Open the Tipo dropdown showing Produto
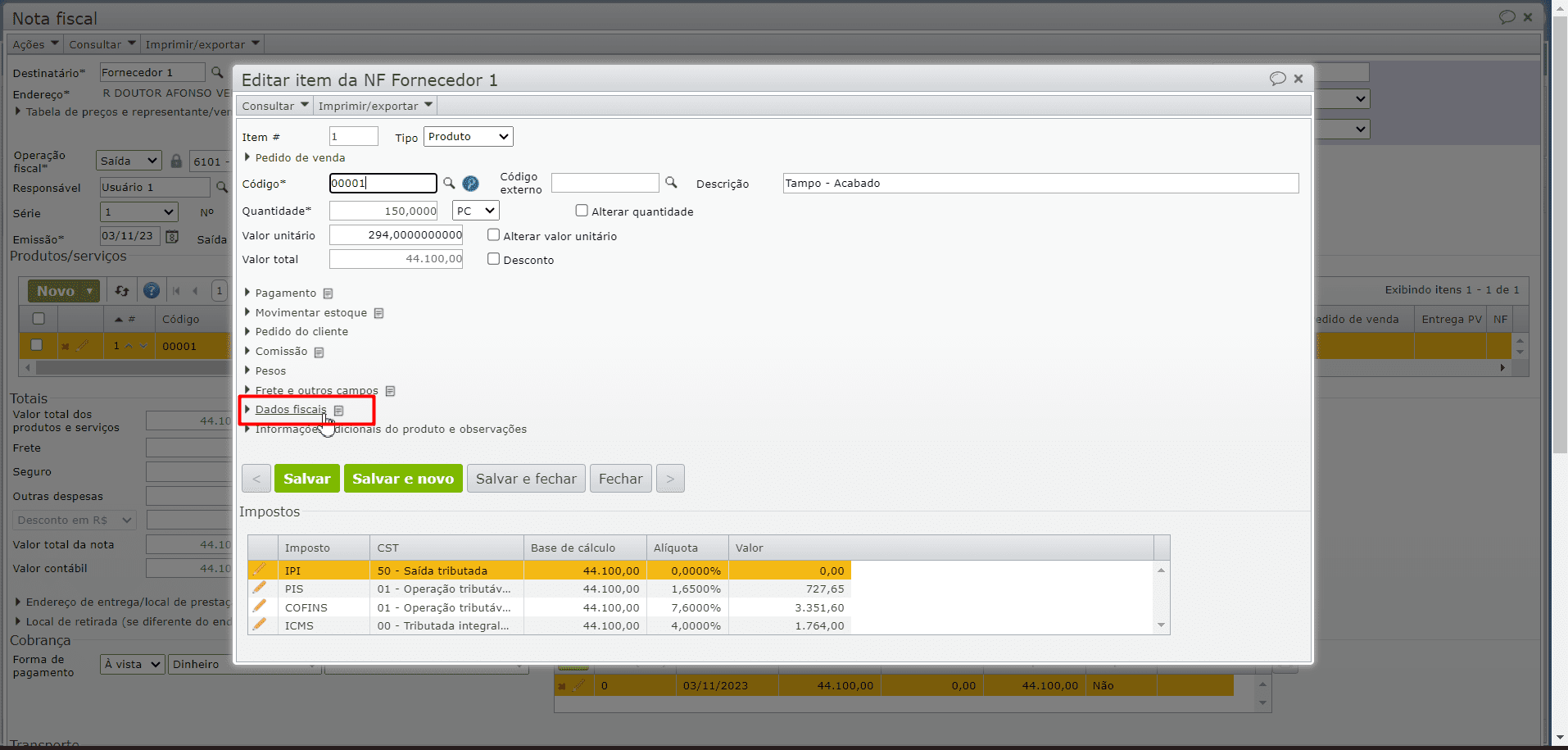Screen dimensions: 1568x750 point(469,136)
